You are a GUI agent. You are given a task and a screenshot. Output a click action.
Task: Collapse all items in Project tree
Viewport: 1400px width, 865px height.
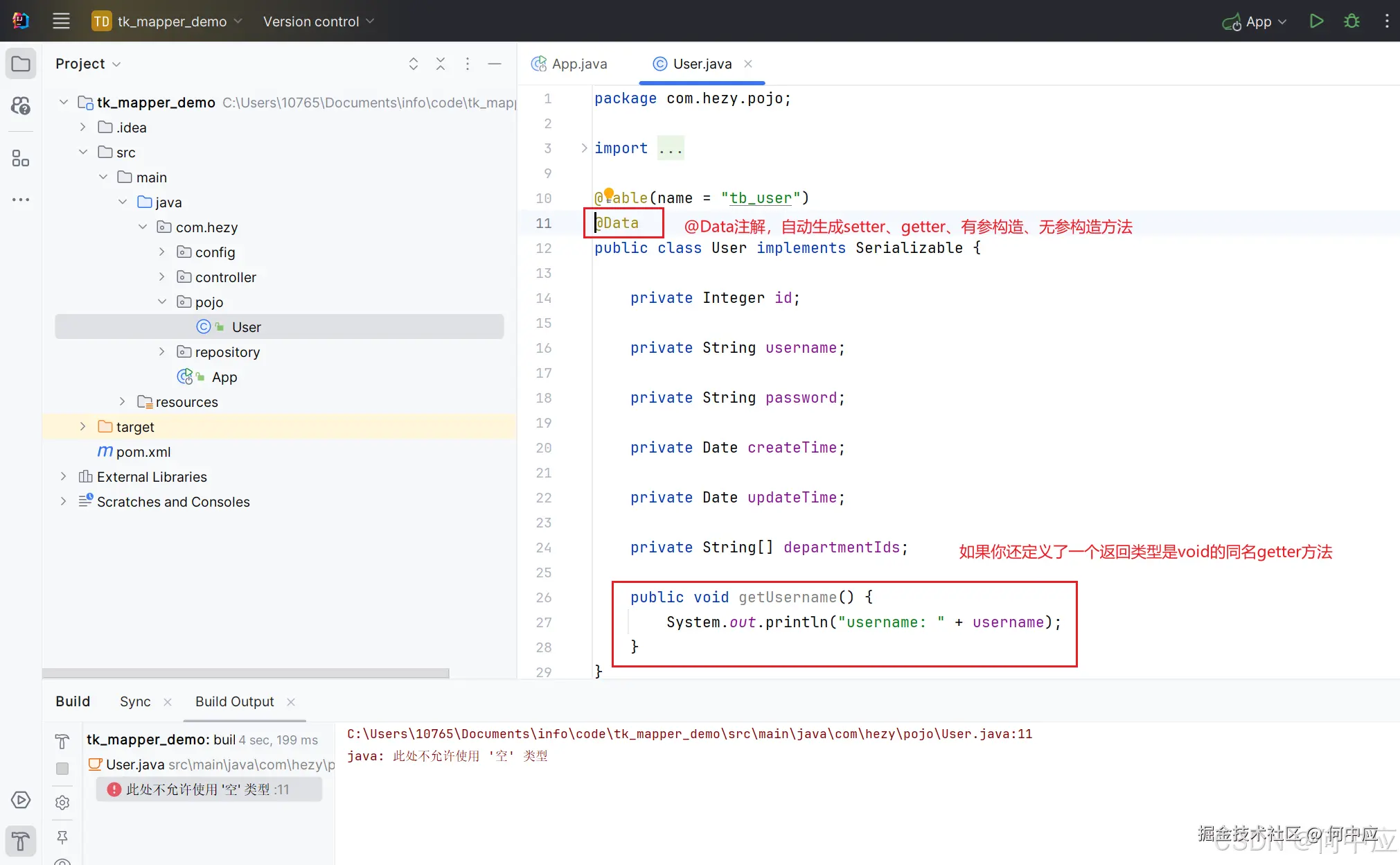click(441, 64)
